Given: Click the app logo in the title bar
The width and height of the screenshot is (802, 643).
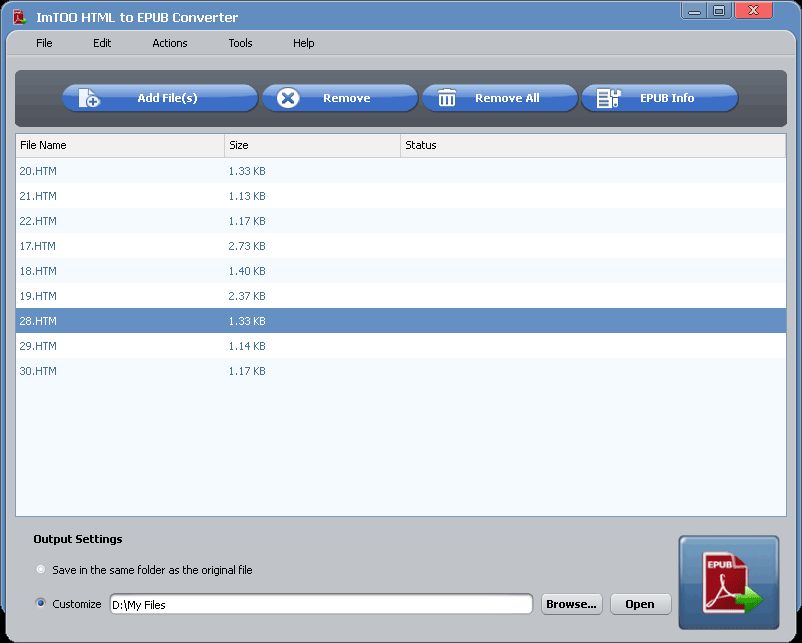Looking at the screenshot, I should pos(19,17).
